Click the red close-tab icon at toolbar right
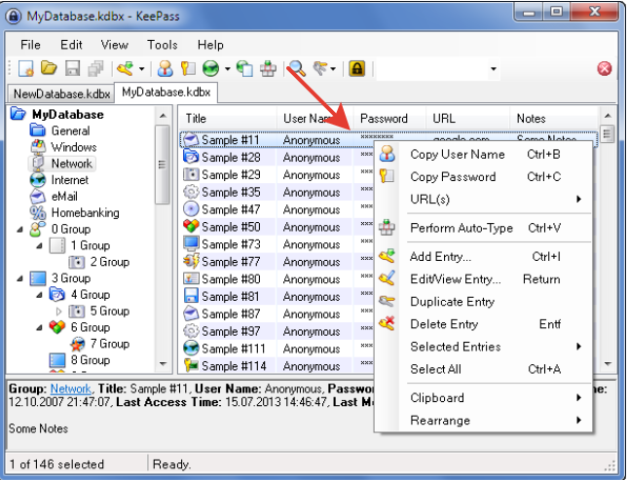The width and height of the screenshot is (628, 480). pos(604,69)
